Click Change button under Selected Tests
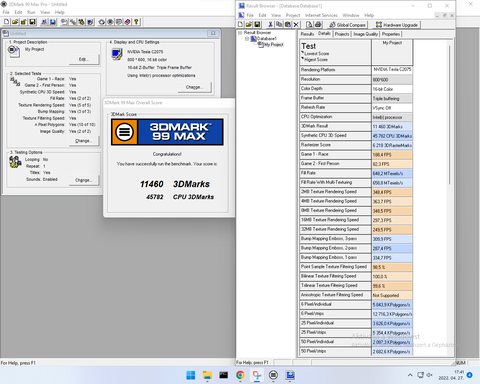Screen dimensions: 480x384 point(84,141)
